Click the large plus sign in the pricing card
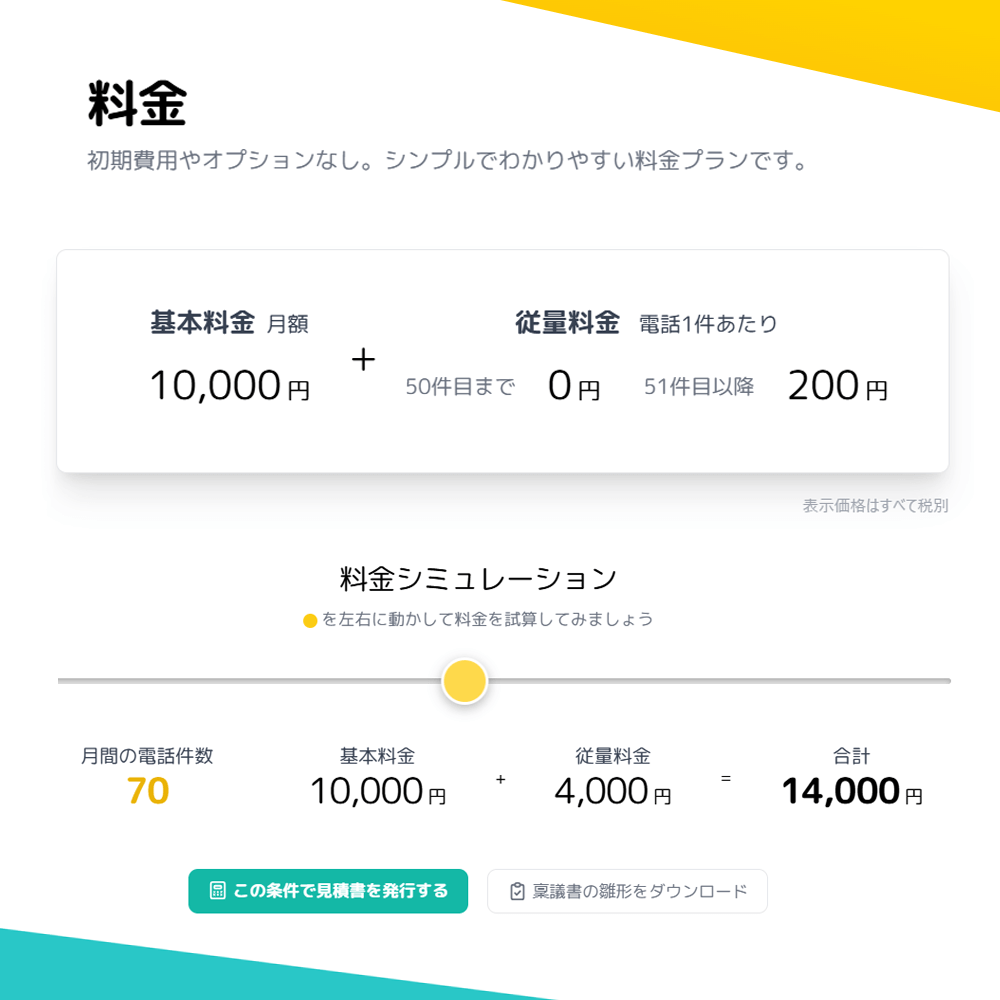The height and width of the screenshot is (1000, 1000). 363,360
